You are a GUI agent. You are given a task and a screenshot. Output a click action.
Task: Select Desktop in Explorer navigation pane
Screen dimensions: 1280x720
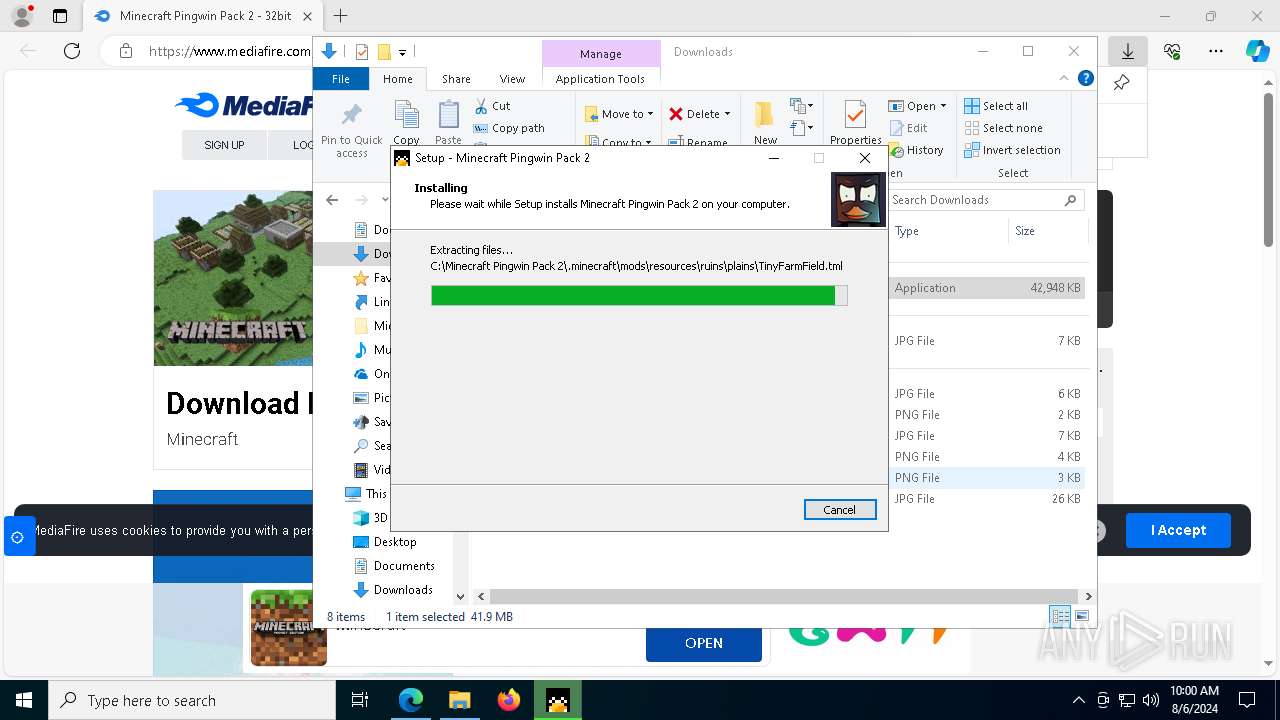click(395, 542)
